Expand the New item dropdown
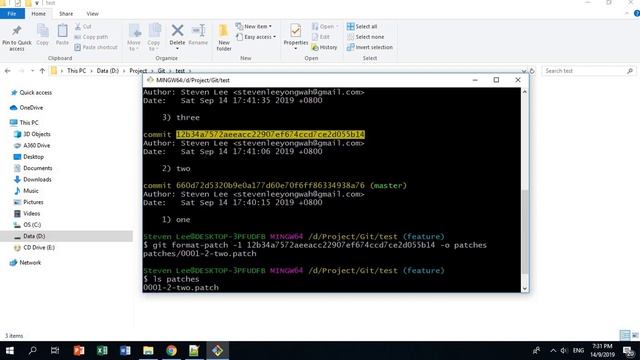 (254, 27)
